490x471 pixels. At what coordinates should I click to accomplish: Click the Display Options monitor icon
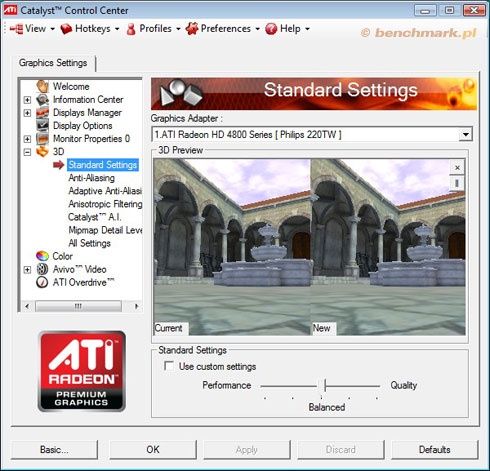(43, 126)
